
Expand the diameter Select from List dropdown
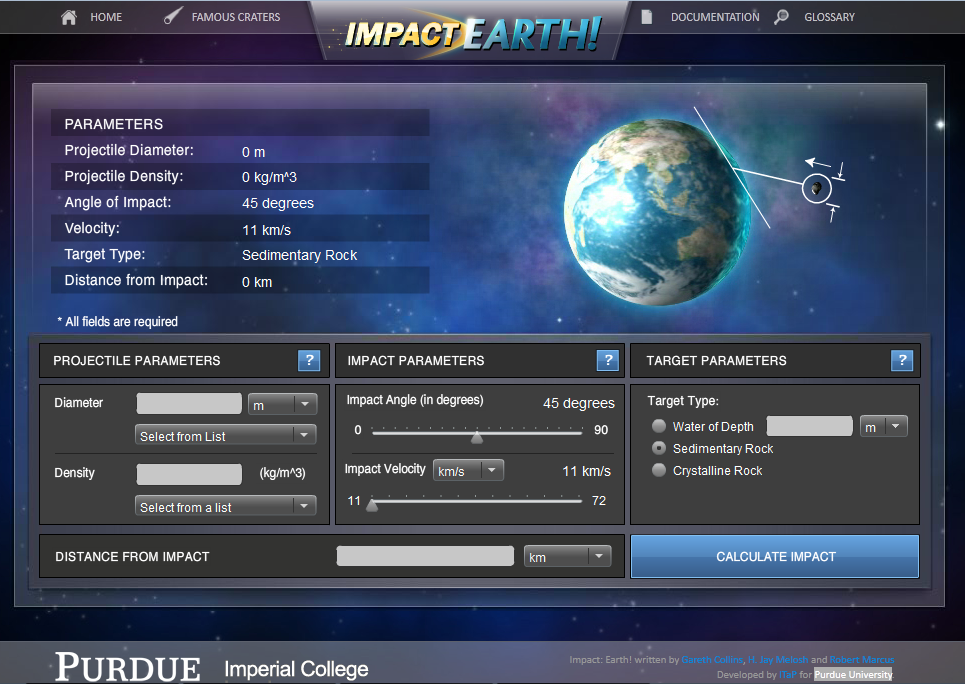225,435
